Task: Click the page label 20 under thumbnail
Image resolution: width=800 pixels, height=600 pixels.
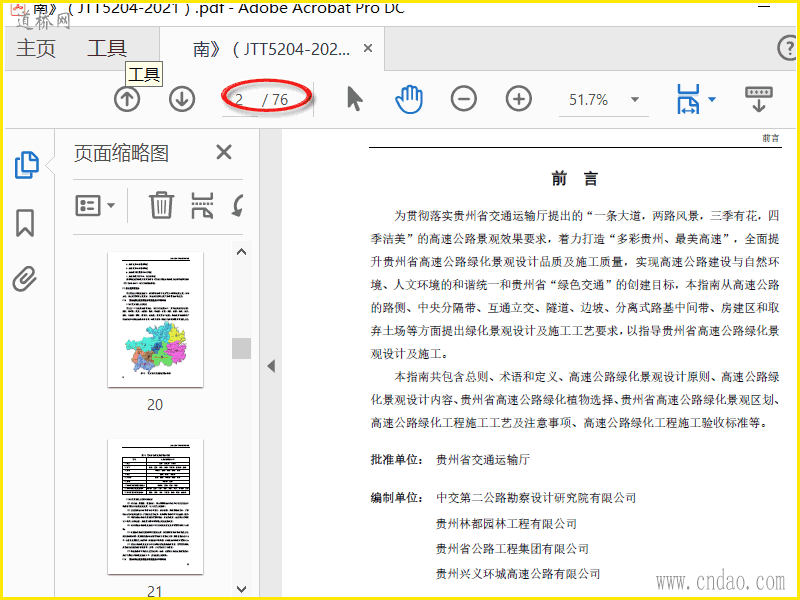Action: point(155,405)
